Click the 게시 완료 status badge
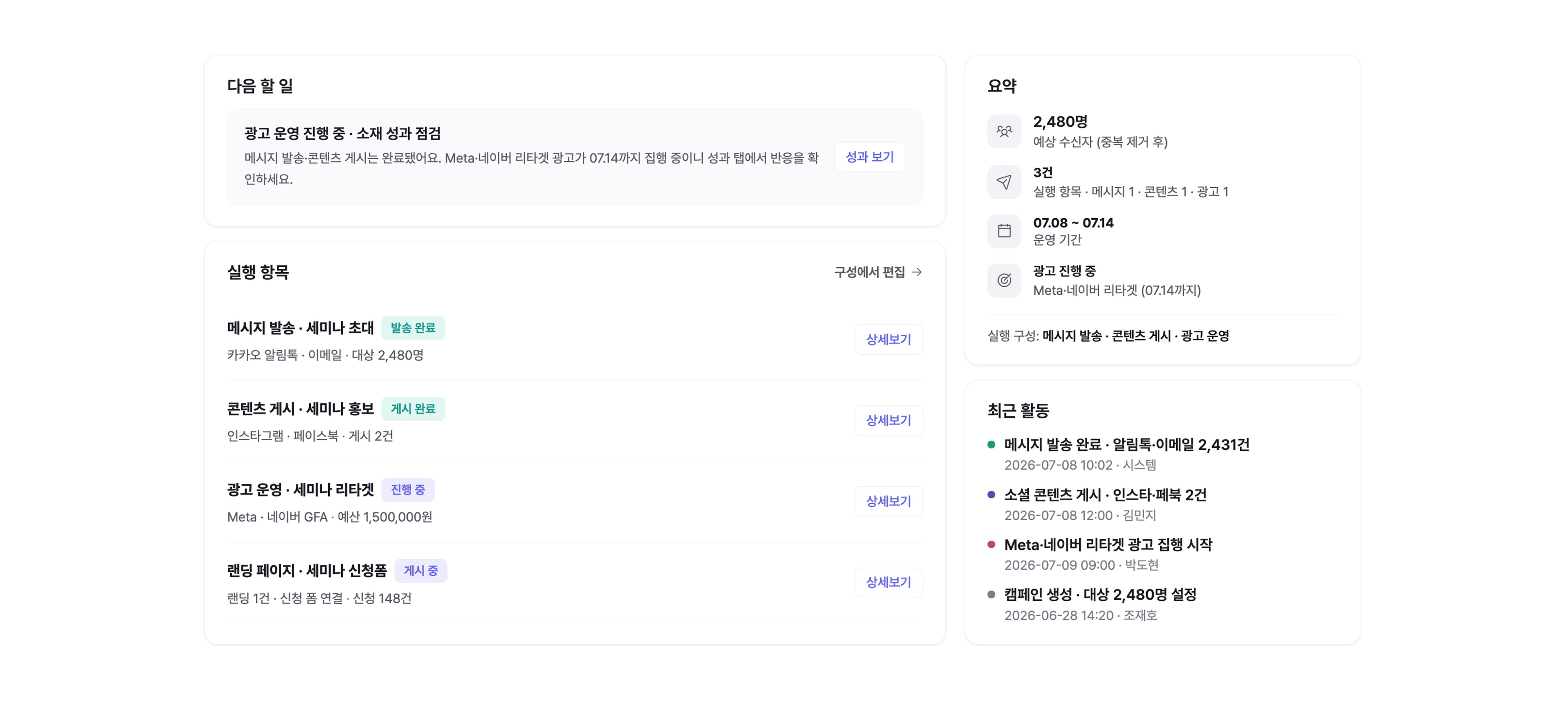 (413, 409)
